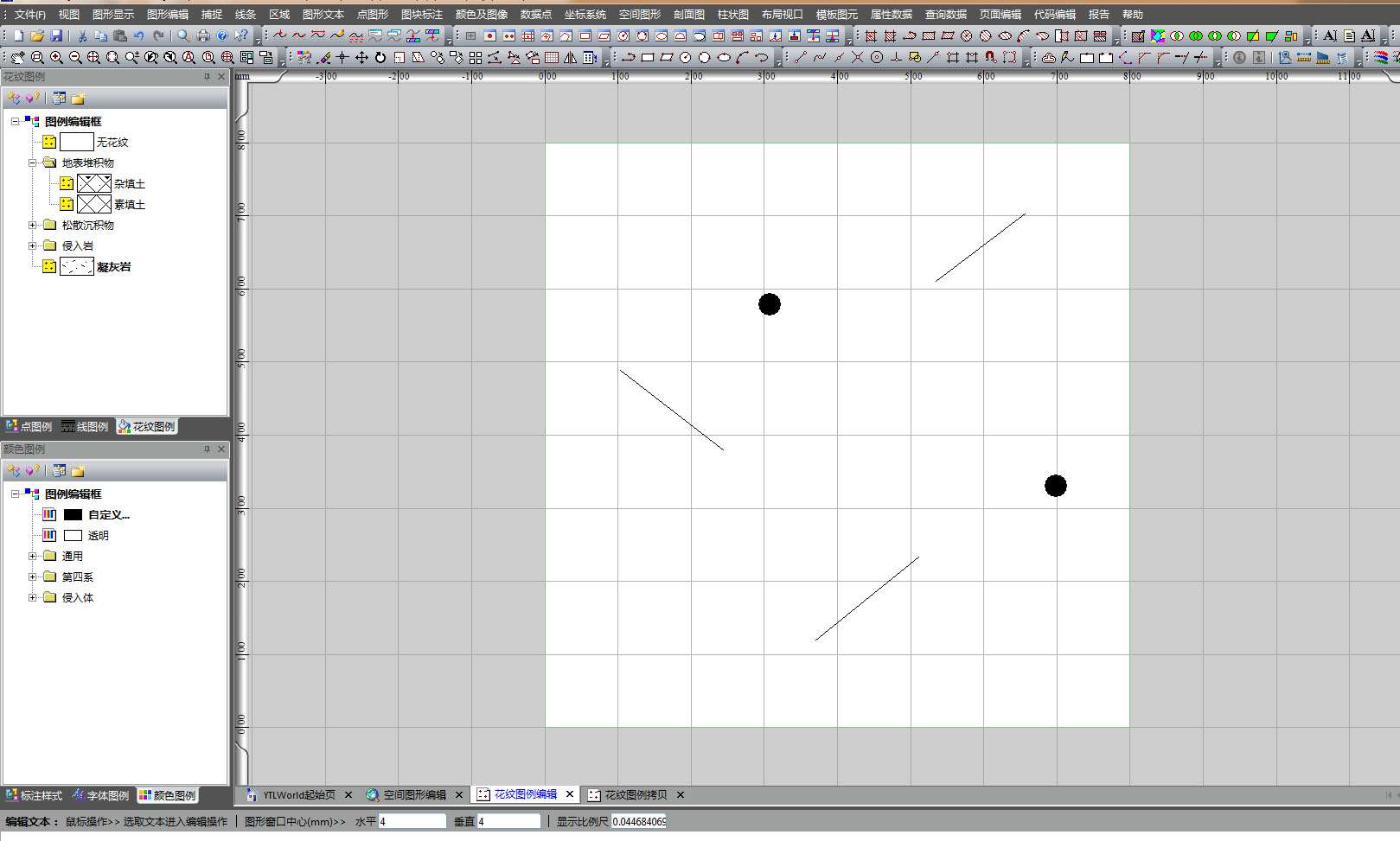The height and width of the screenshot is (841, 1400).
Task: Select the mirror flip tool
Action: 571,57
